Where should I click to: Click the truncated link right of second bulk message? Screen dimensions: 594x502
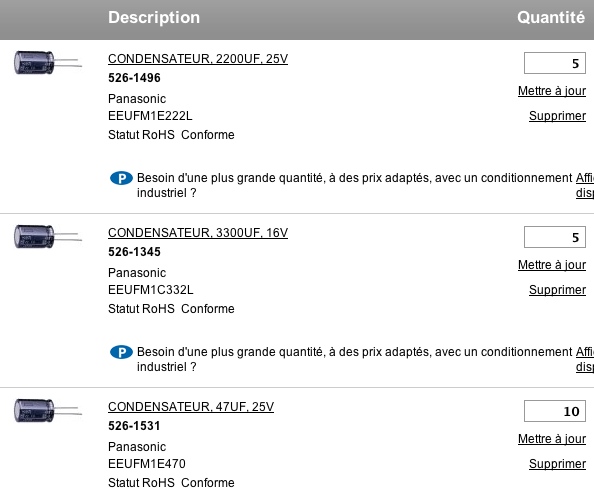585,359
